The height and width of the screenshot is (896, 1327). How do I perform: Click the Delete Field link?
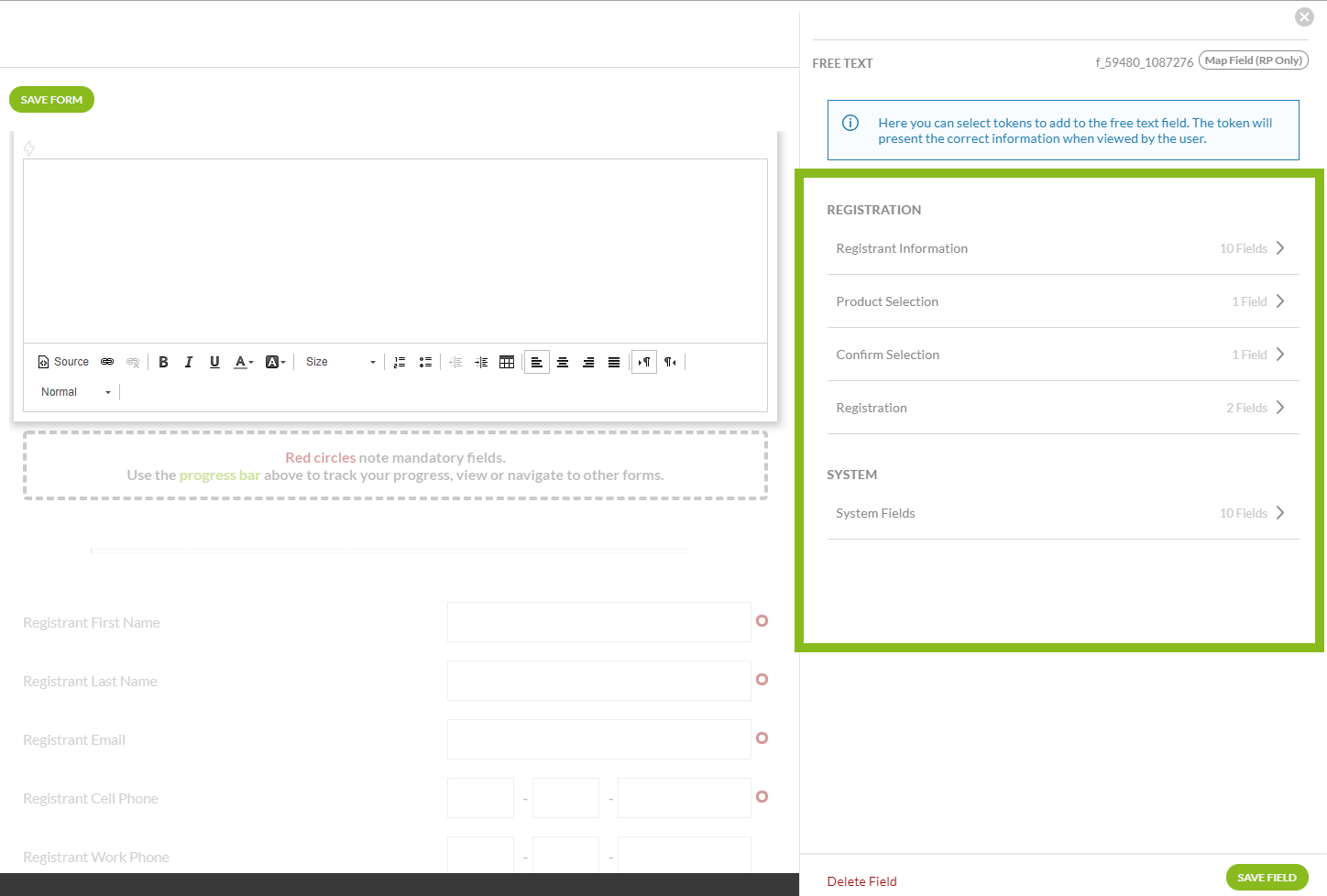(x=861, y=881)
